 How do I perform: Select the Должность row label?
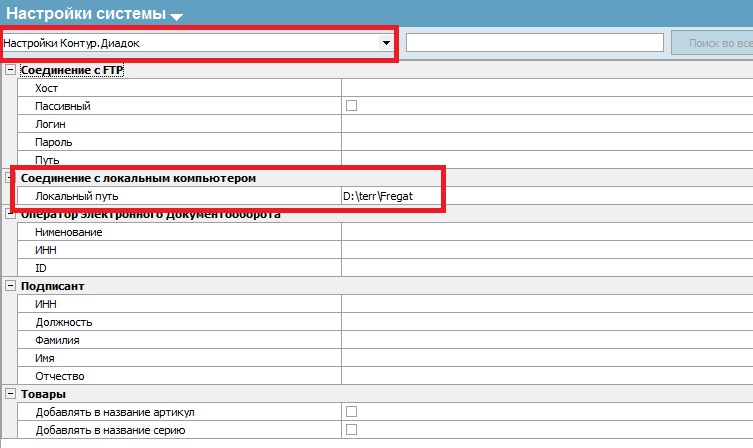tap(63, 322)
